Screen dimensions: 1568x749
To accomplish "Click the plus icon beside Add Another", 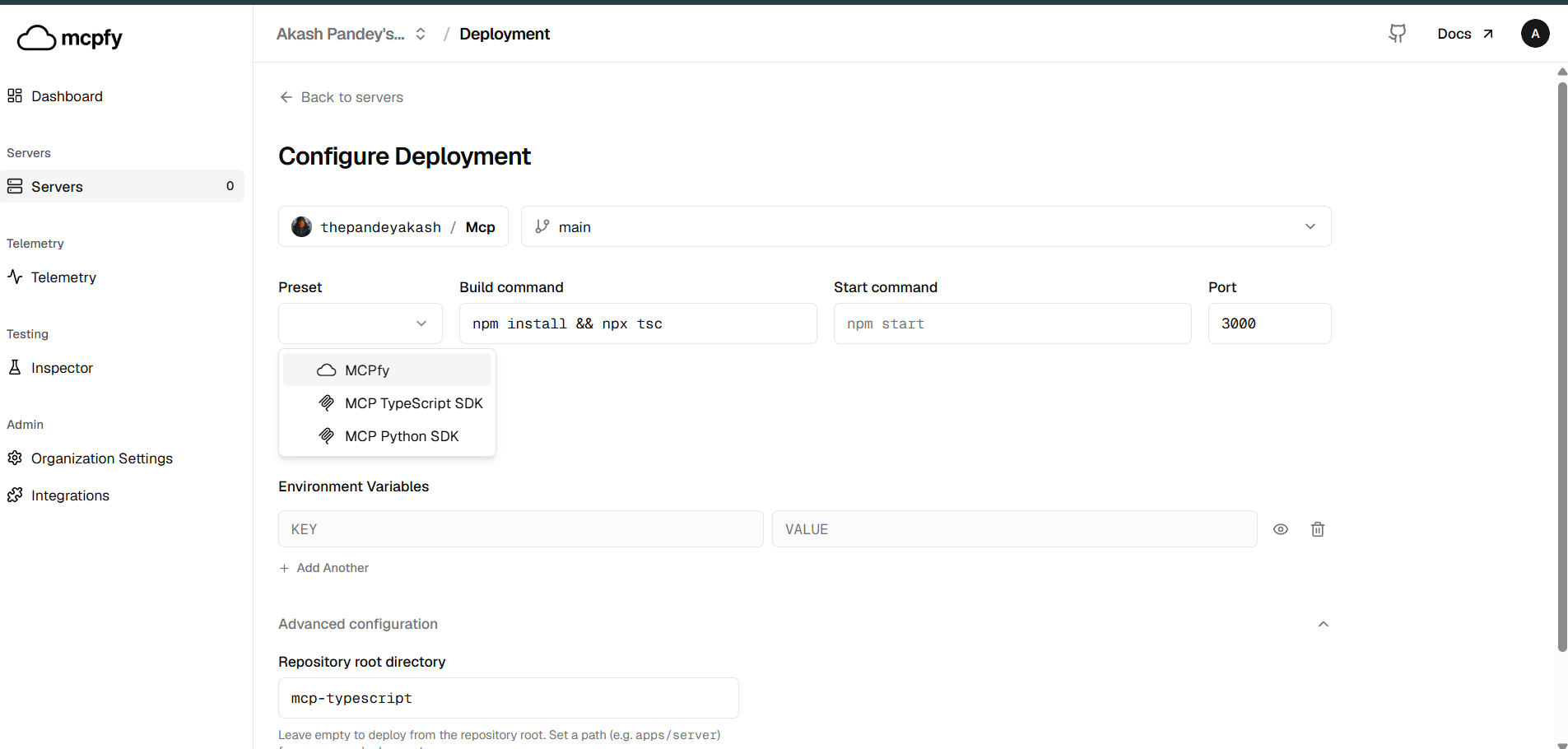I will coord(285,568).
